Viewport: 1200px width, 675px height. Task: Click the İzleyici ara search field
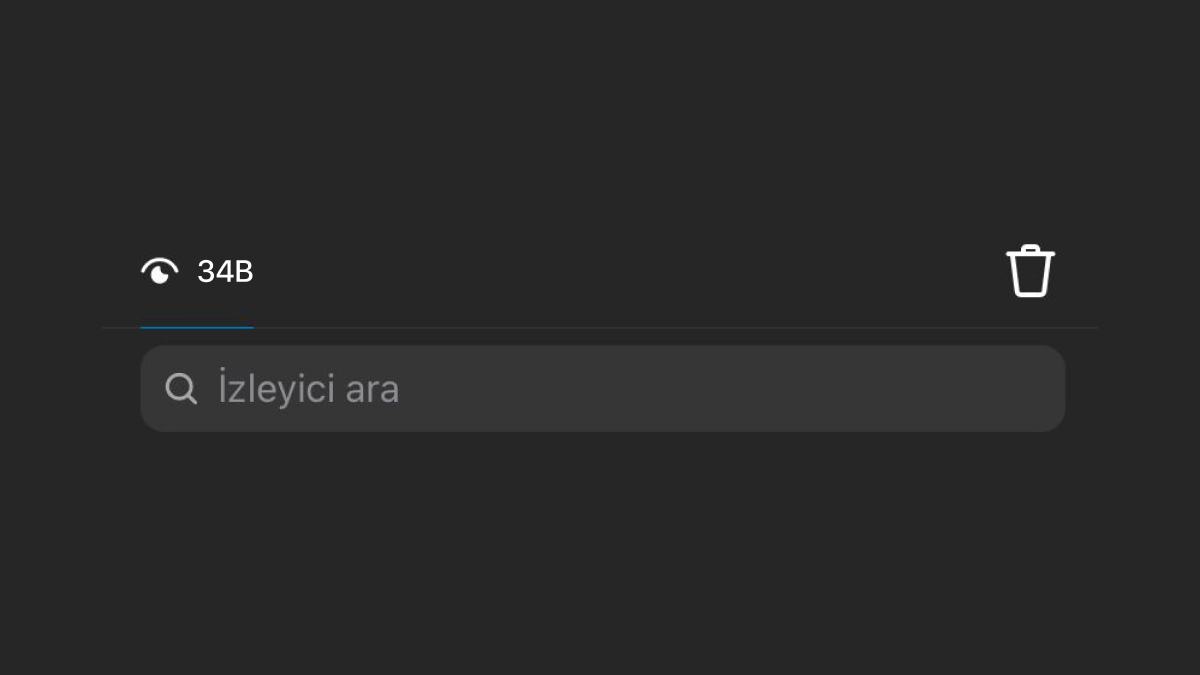click(602, 388)
